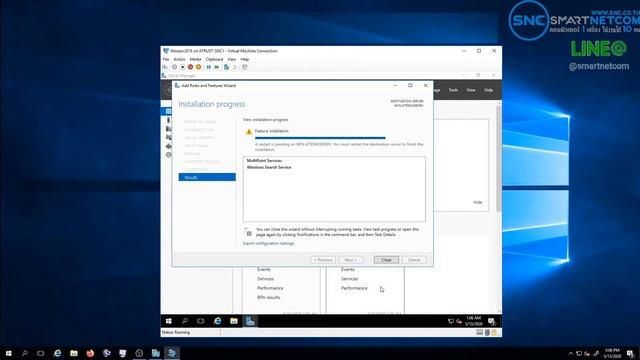Open the View menu of VM Connection
Image resolution: width=640 pixels, height=360 pixels.
231,59
